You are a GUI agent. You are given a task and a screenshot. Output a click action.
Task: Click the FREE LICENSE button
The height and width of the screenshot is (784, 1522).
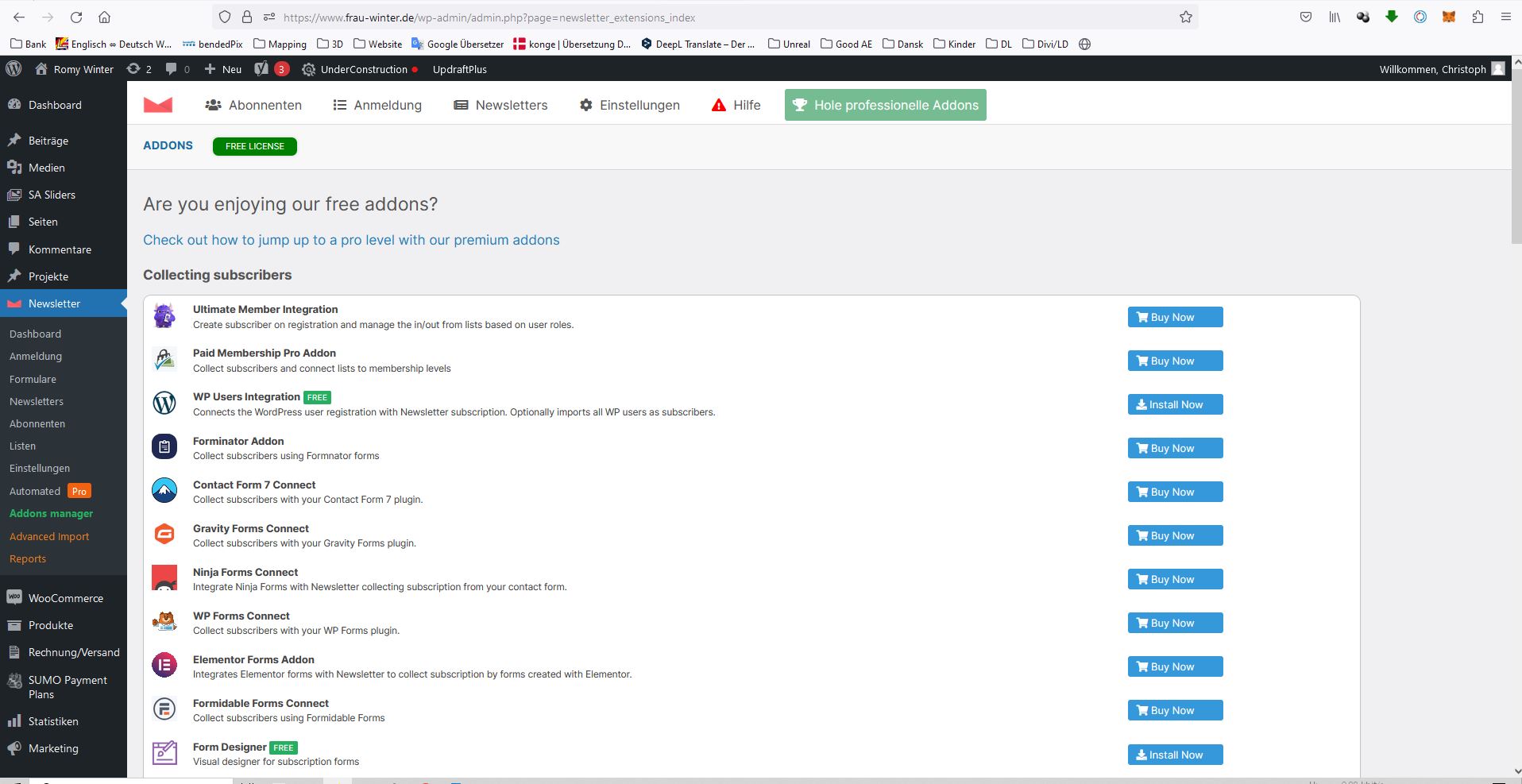[x=255, y=146]
